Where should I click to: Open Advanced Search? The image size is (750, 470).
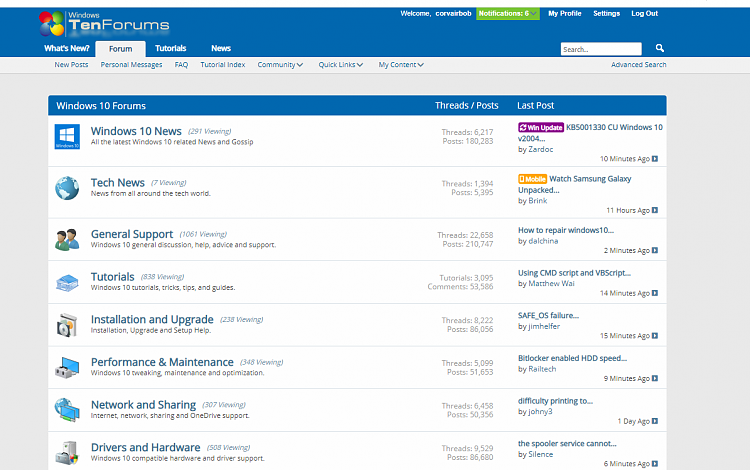point(639,65)
